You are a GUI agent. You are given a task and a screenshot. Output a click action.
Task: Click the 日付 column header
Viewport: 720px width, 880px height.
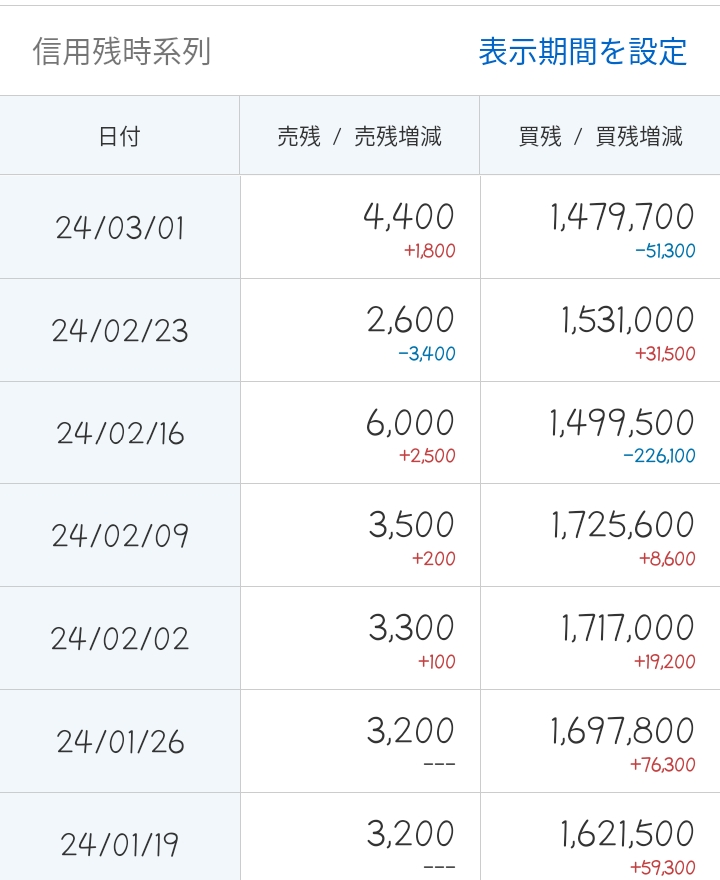tap(120, 135)
